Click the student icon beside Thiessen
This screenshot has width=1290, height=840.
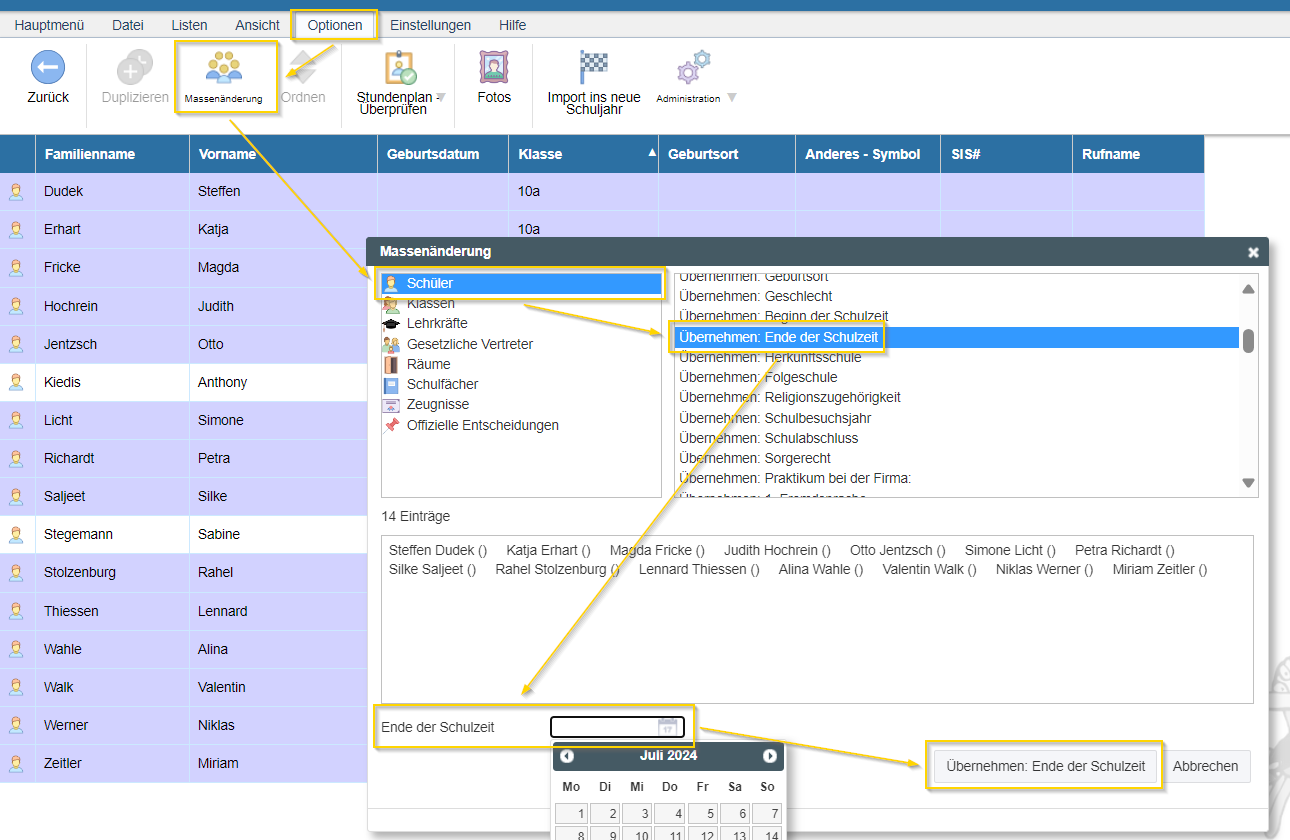16,611
